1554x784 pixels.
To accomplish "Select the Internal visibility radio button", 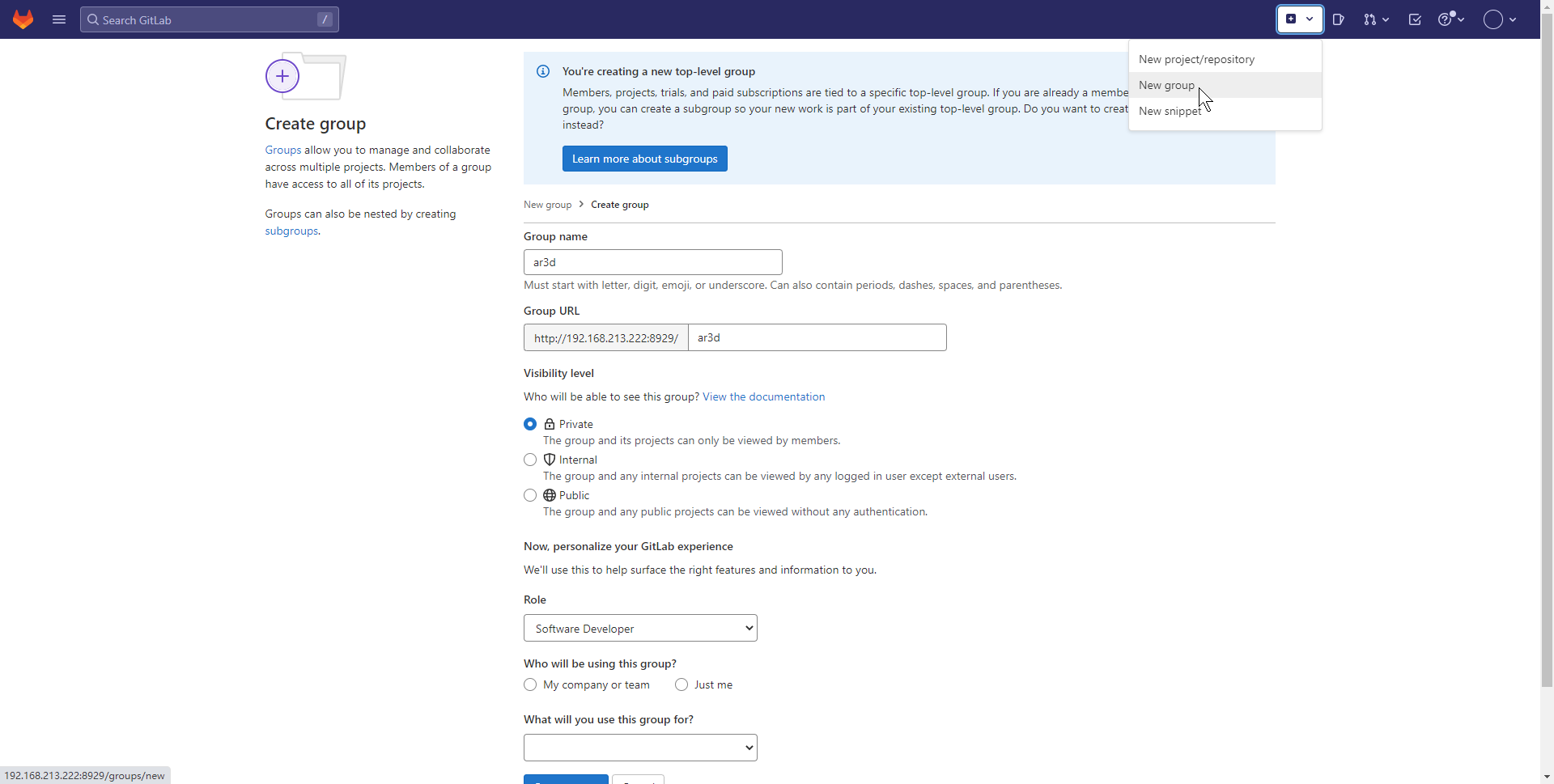I will (530, 460).
